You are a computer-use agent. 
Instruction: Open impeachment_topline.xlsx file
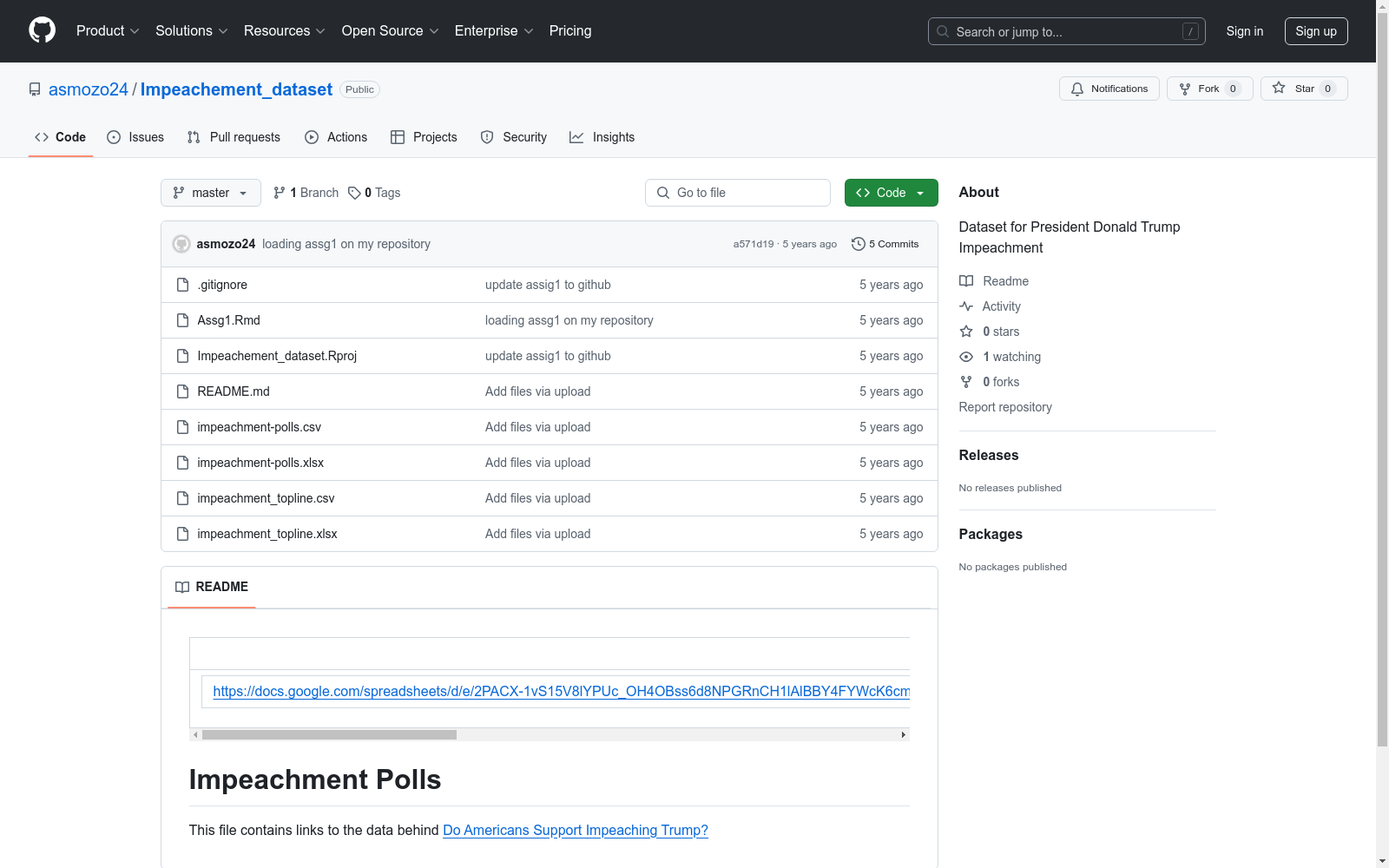267,534
